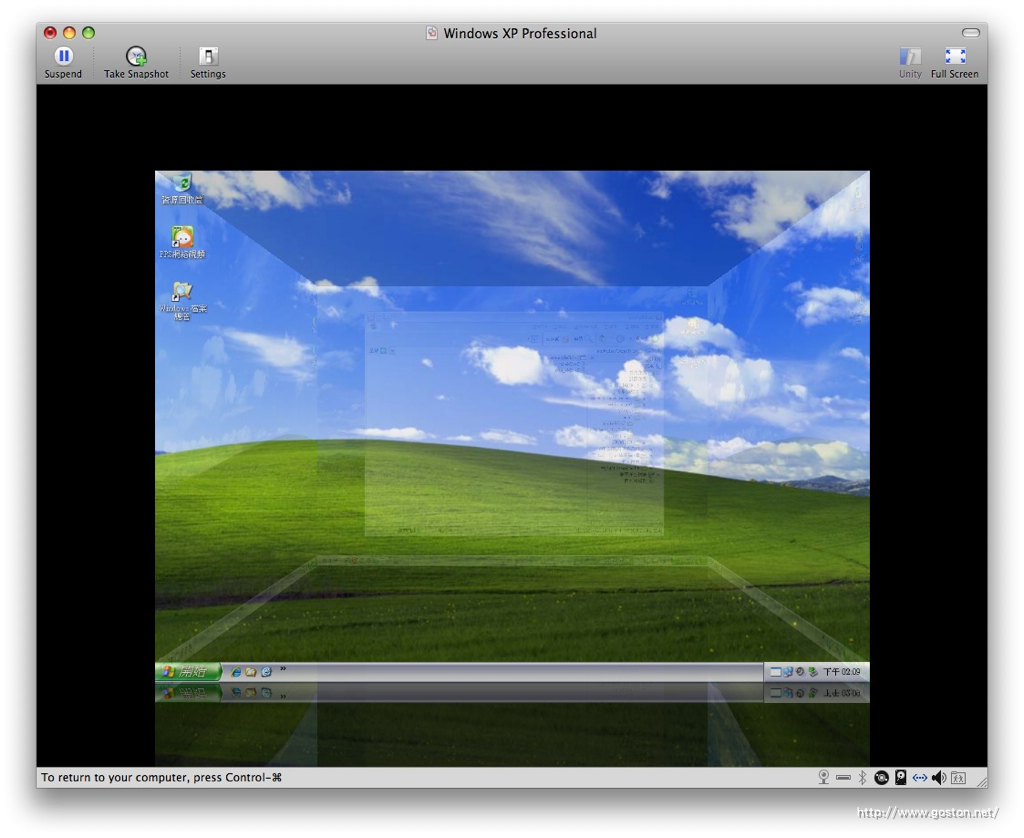Click the USB device status icon
1024x838 pixels.
[843, 777]
